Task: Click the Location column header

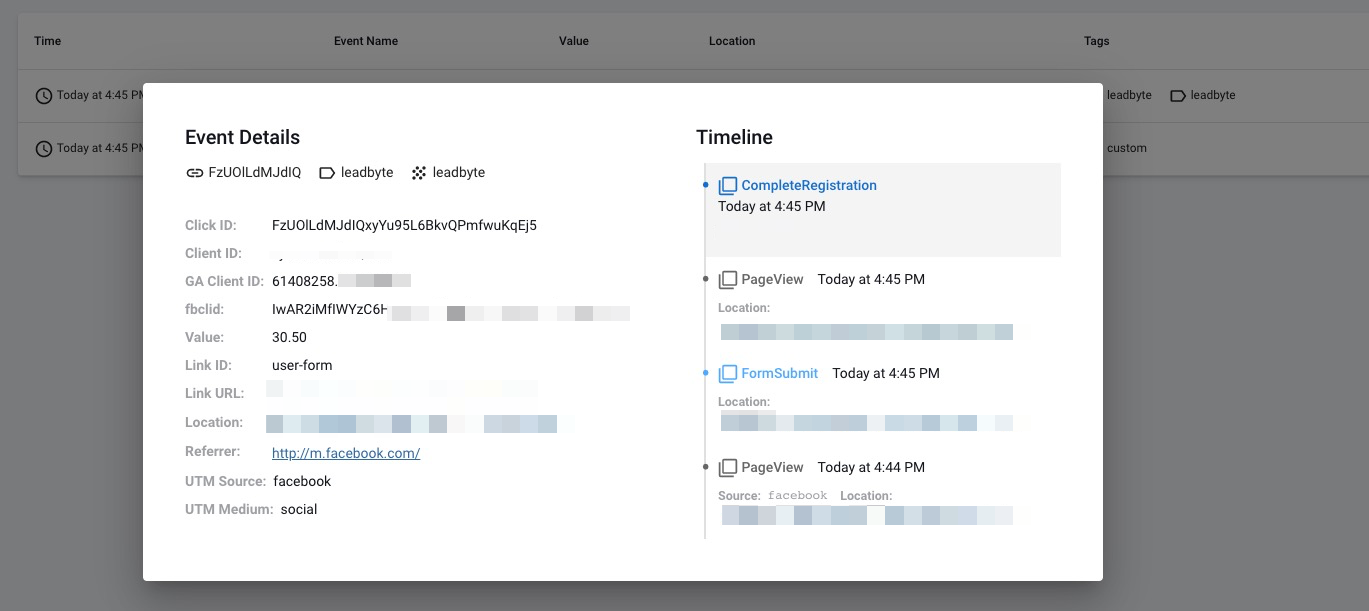Action: 732,42
